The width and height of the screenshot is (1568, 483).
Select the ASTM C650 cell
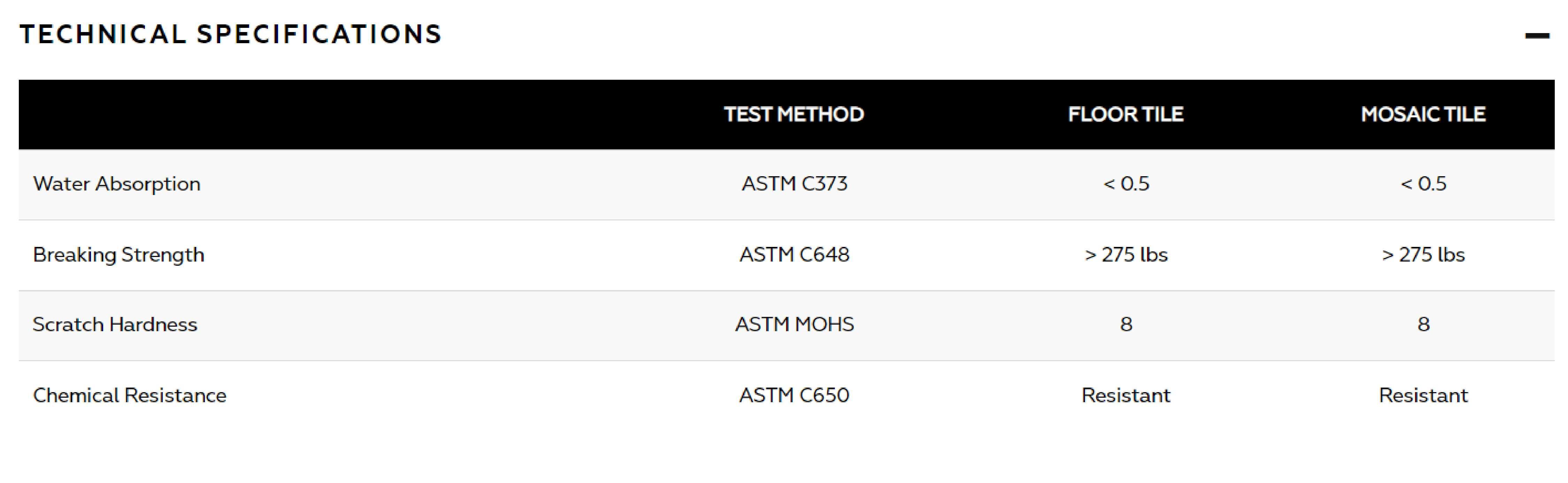[794, 395]
